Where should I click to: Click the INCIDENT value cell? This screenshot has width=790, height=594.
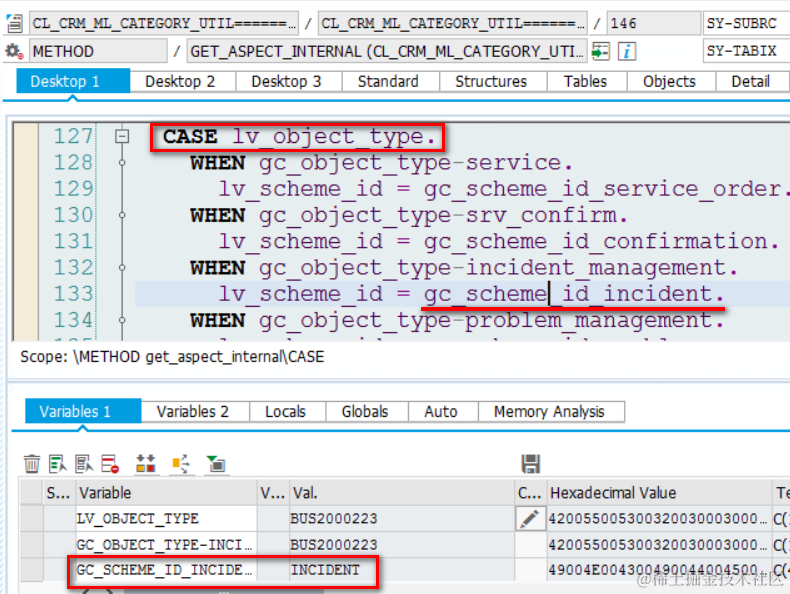click(402, 570)
